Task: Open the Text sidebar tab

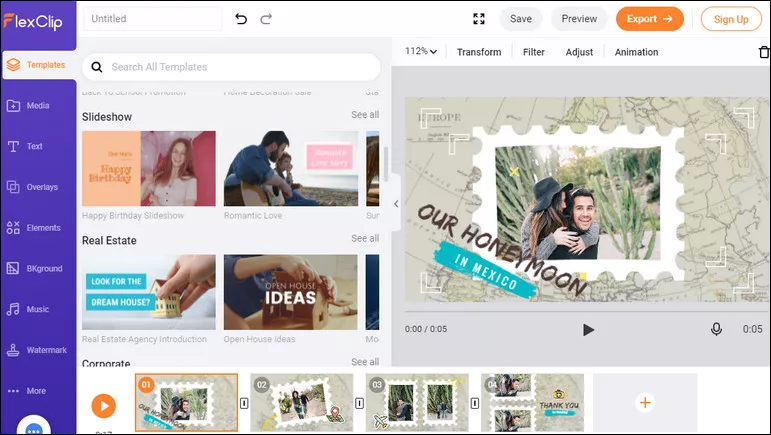Action: click(x=25, y=146)
